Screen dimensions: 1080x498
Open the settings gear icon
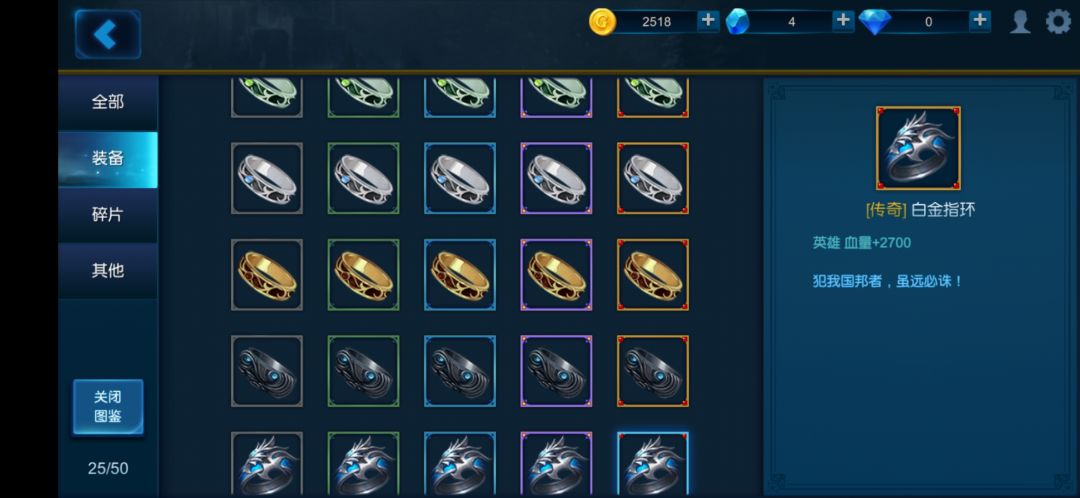click(x=1059, y=21)
